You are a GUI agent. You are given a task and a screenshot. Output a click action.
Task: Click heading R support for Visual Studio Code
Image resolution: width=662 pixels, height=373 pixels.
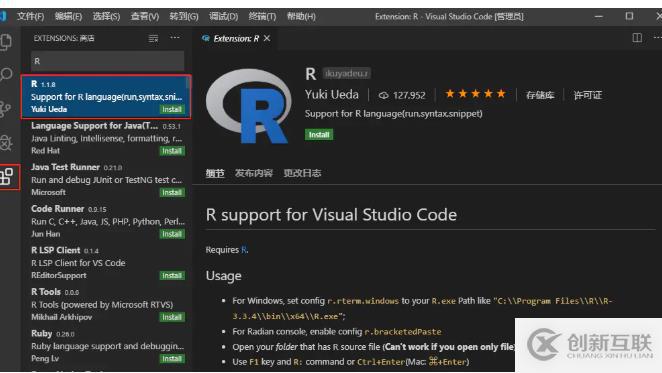pos(331,215)
